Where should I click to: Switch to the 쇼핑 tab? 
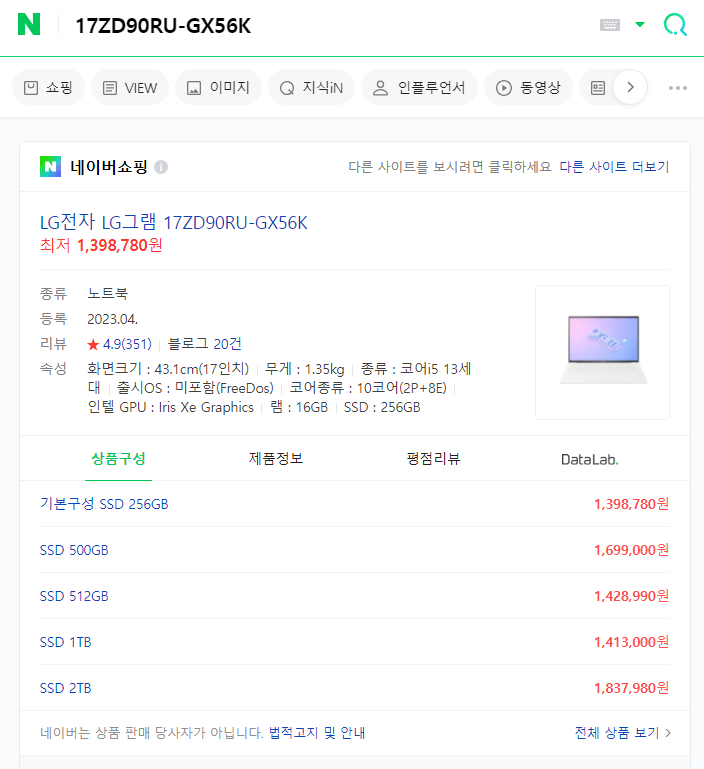click(x=48, y=88)
